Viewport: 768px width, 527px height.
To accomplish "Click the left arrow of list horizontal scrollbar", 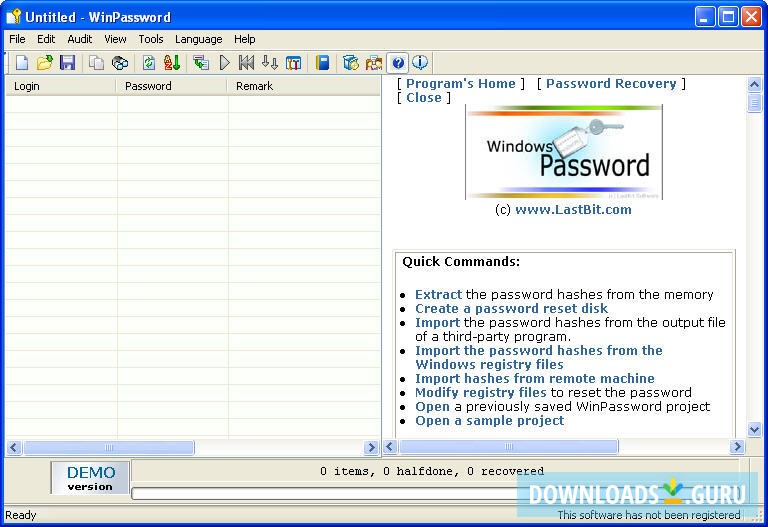I will pos(14,447).
